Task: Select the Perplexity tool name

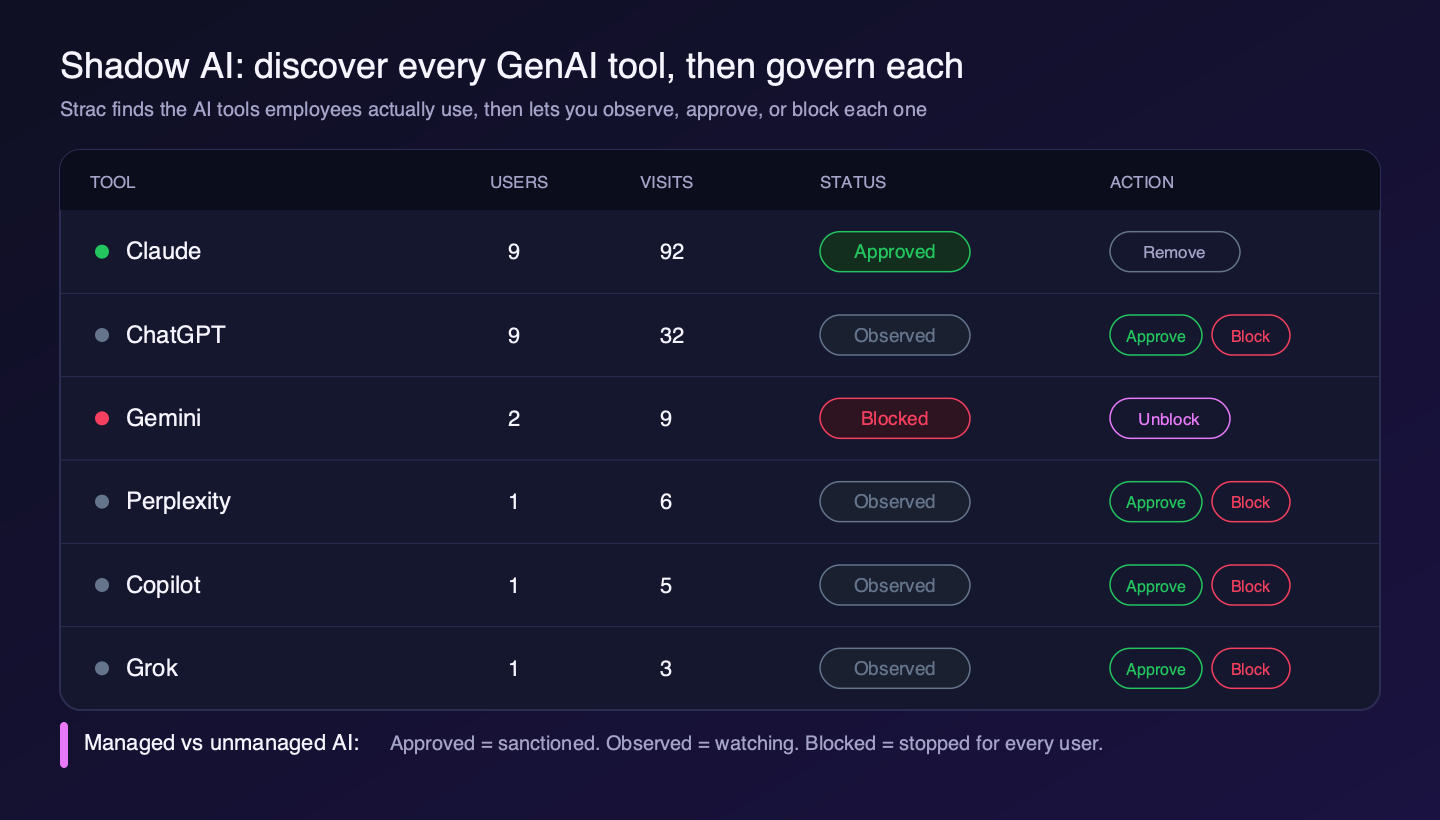Action: coord(179,502)
